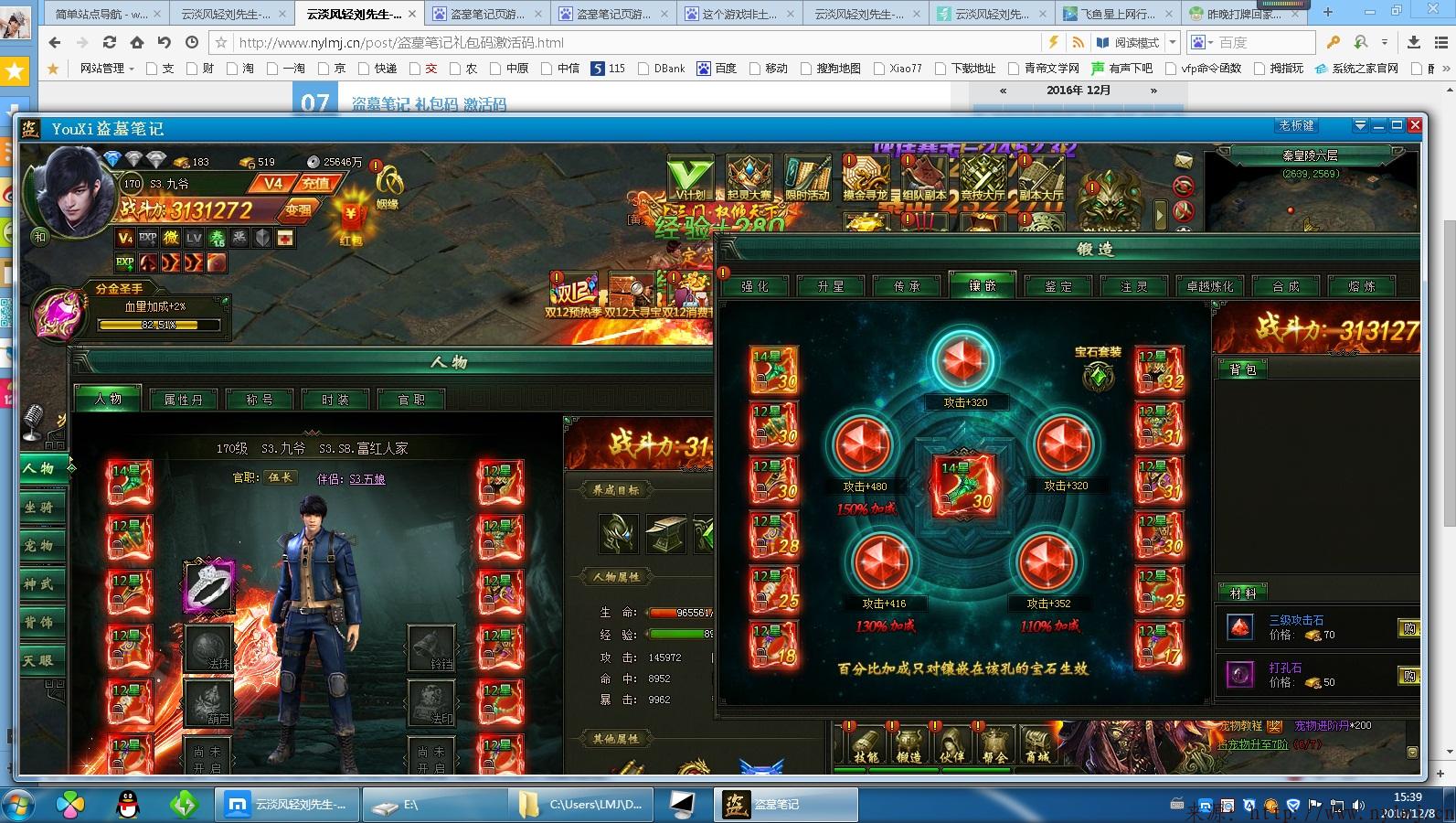Click the 宝石套装 gem set icon
Viewport: 1456px width, 823px height.
tap(1098, 369)
